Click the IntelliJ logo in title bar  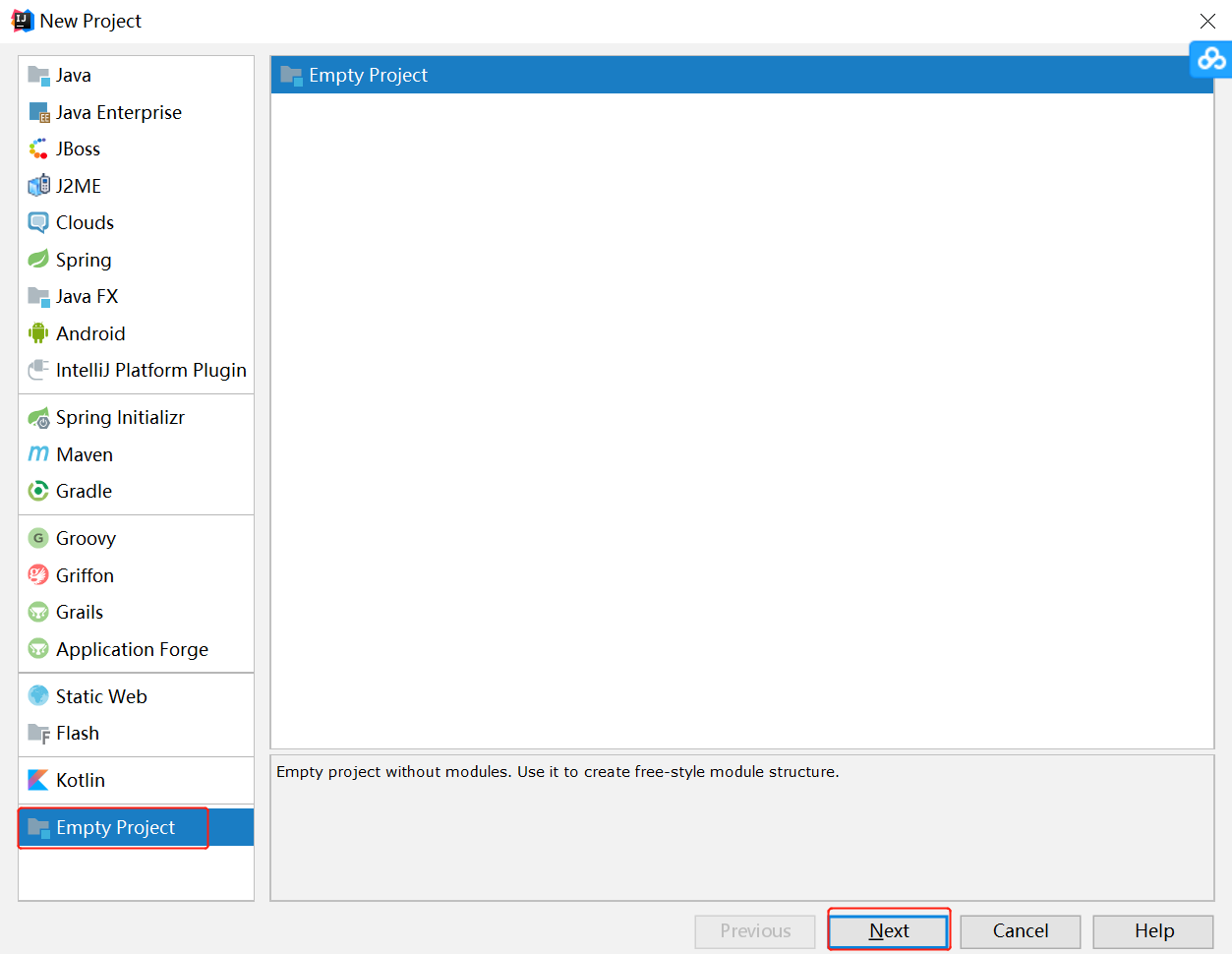(x=22, y=21)
